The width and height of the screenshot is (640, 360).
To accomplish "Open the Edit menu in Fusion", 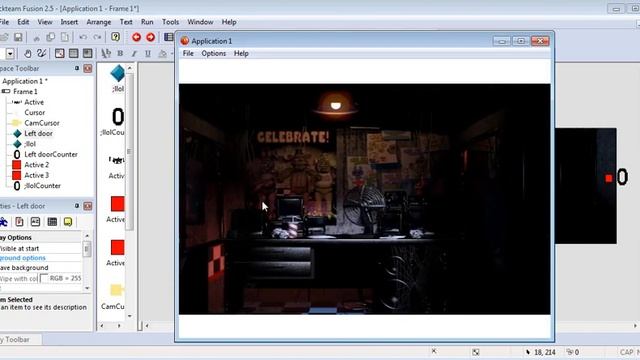I will [x=23, y=22].
